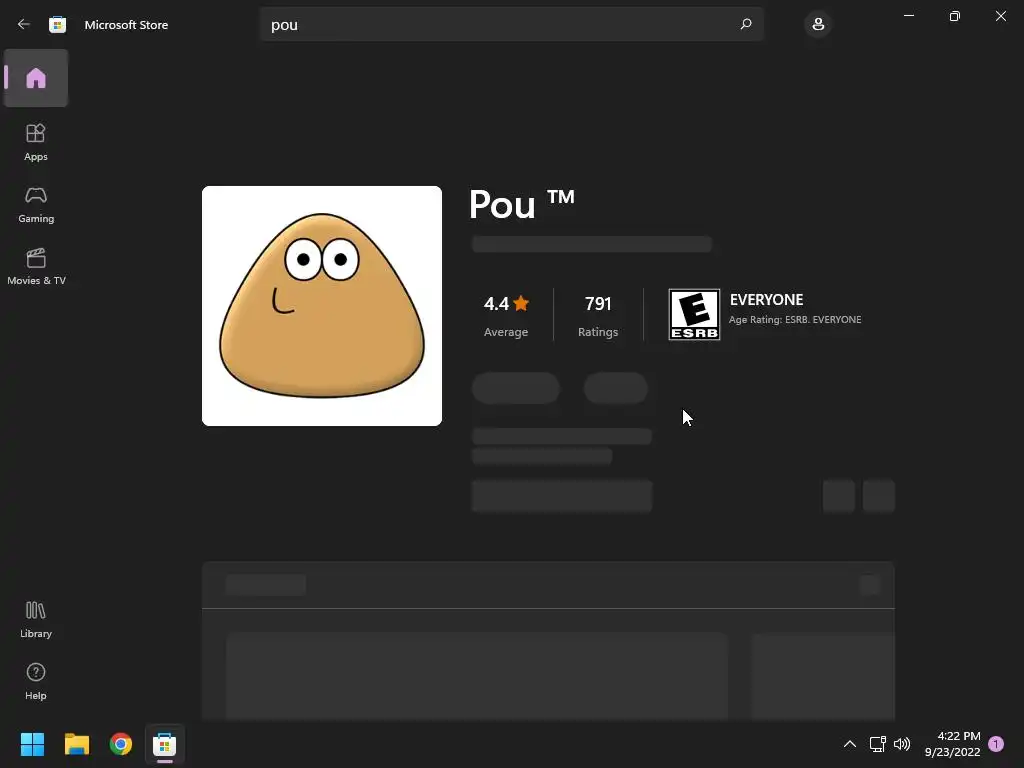Launch Google Chrome from the taskbar
This screenshot has width=1024, height=768.
[x=121, y=744]
